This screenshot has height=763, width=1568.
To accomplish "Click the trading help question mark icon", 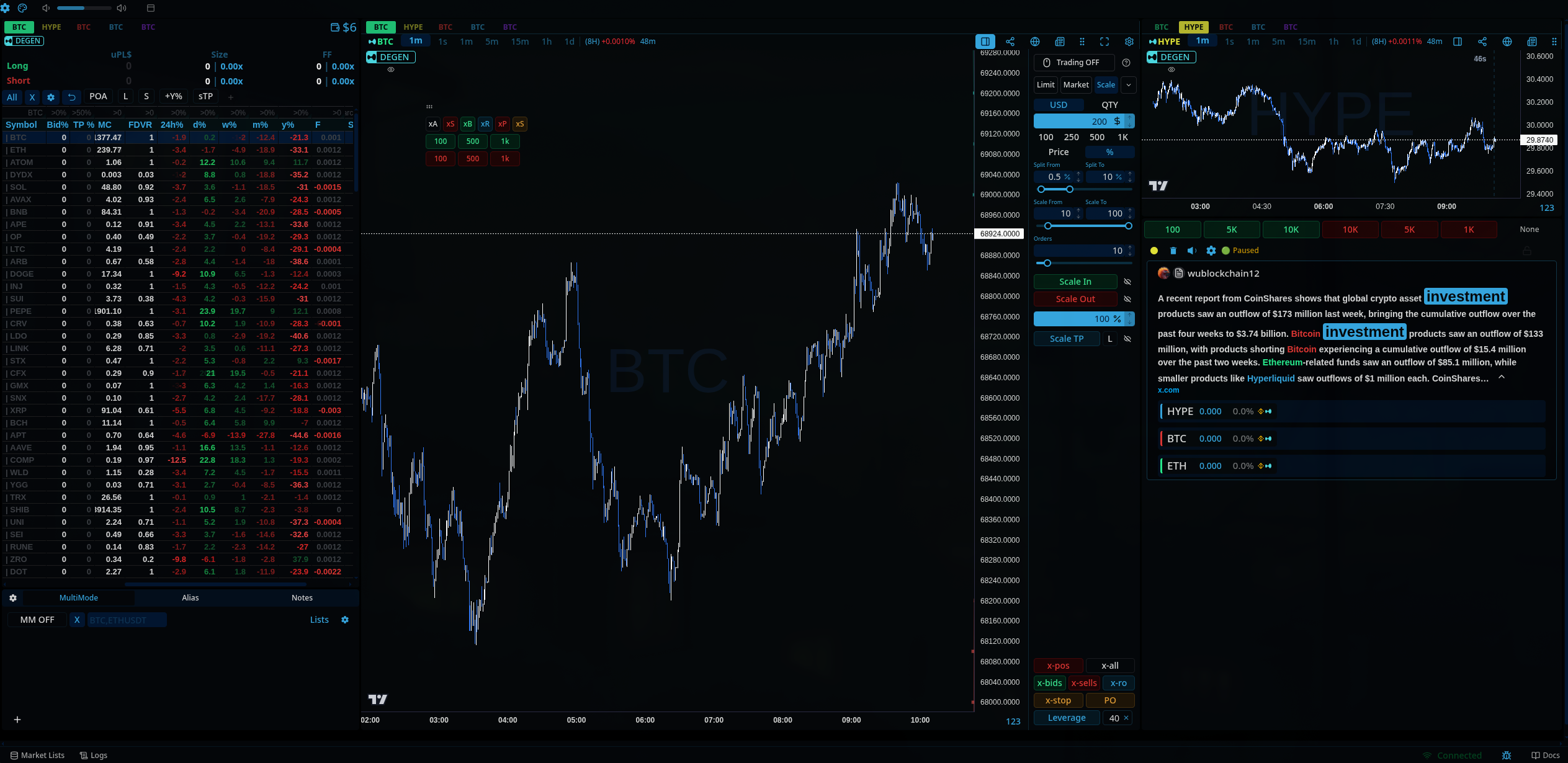I will pos(1126,63).
